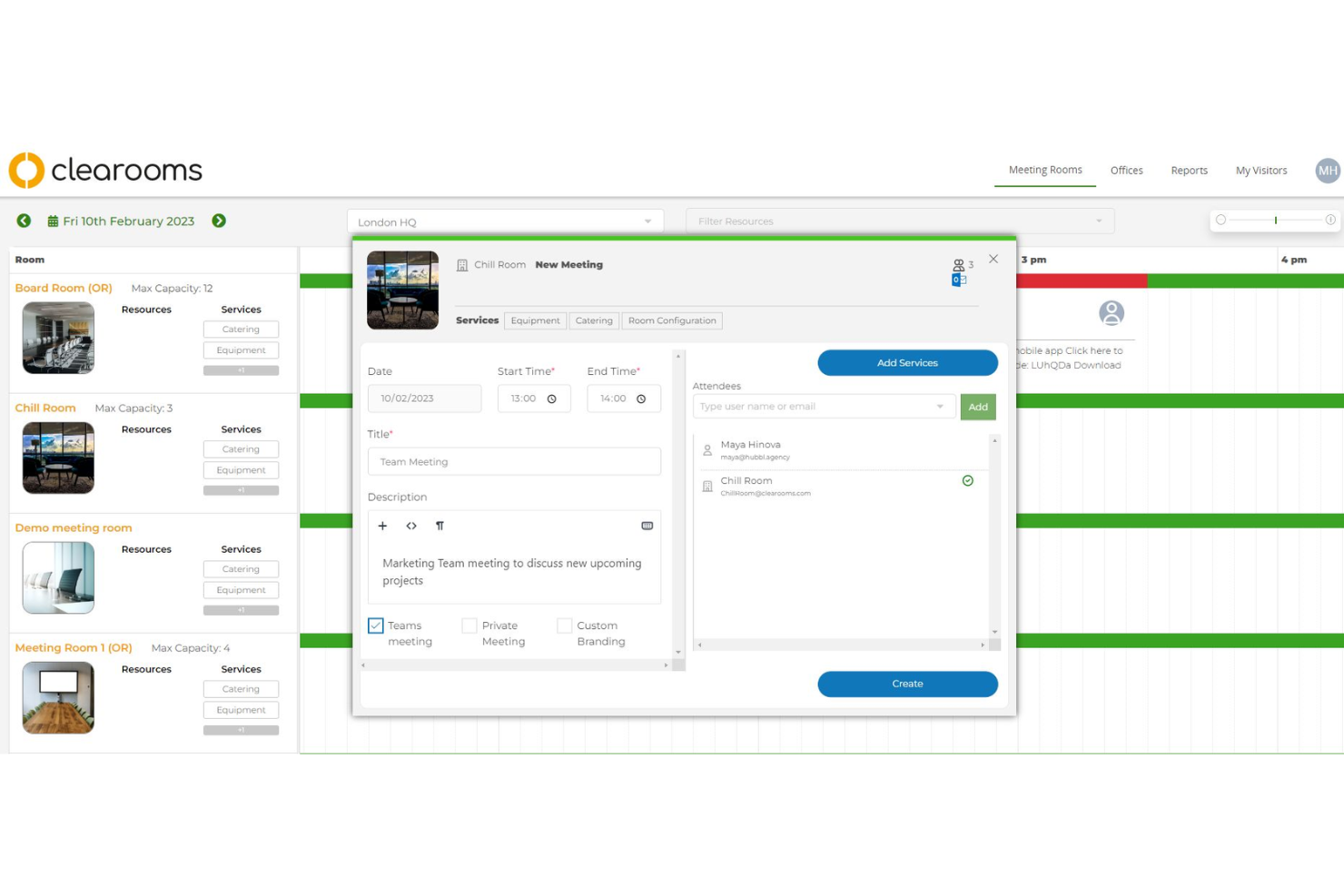Open the London HQ location dropdown
Screen dimensions: 1344x896
647,221
